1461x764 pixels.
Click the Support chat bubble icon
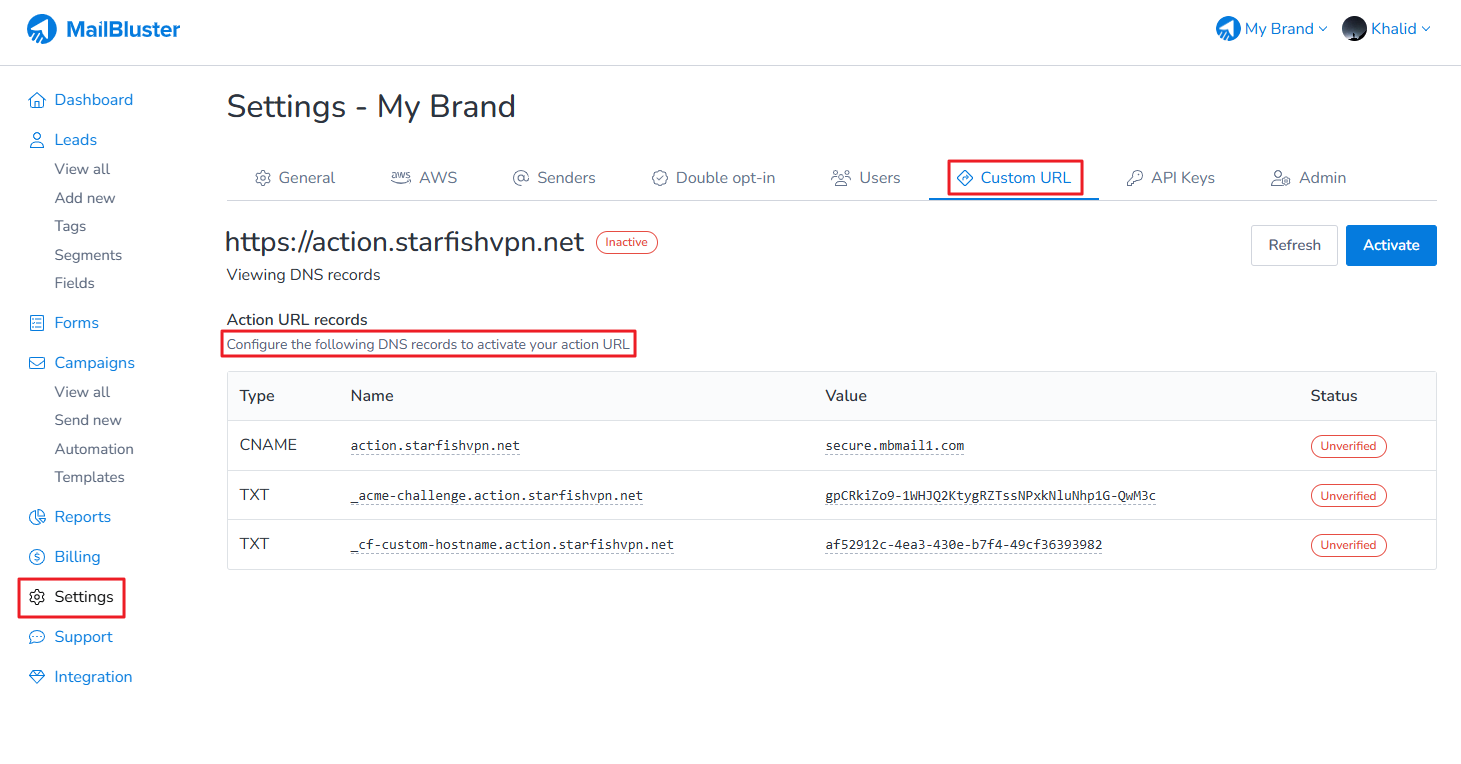pyautogui.click(x=37, y=637)
